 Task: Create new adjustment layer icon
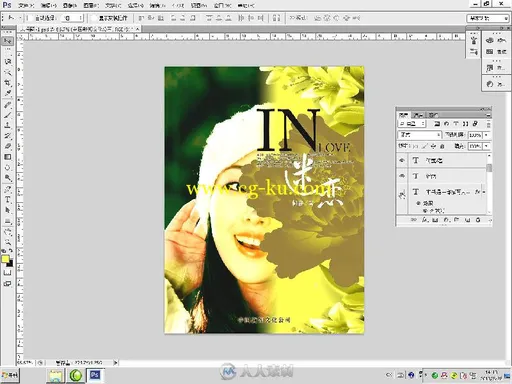446,220
